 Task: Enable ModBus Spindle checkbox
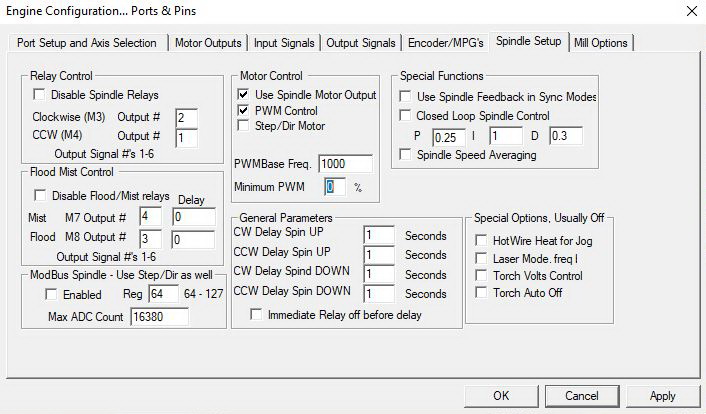click(51, 295)
